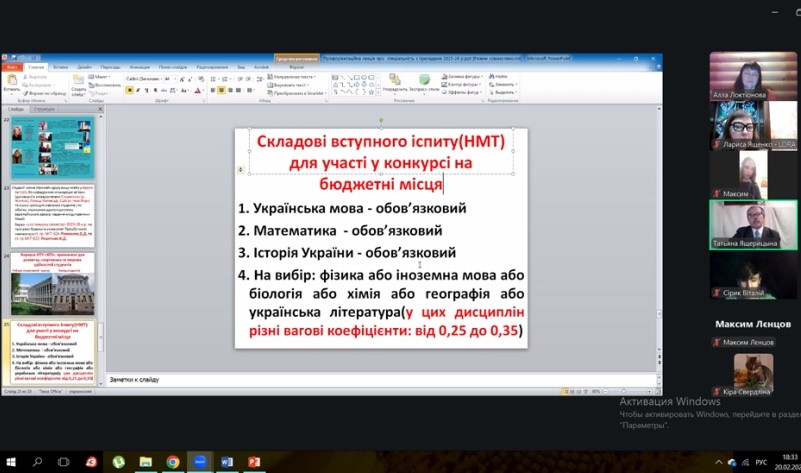Click the New Slide (Создать слайд) icon
This screenshot has height=473, width=801.
78,80
